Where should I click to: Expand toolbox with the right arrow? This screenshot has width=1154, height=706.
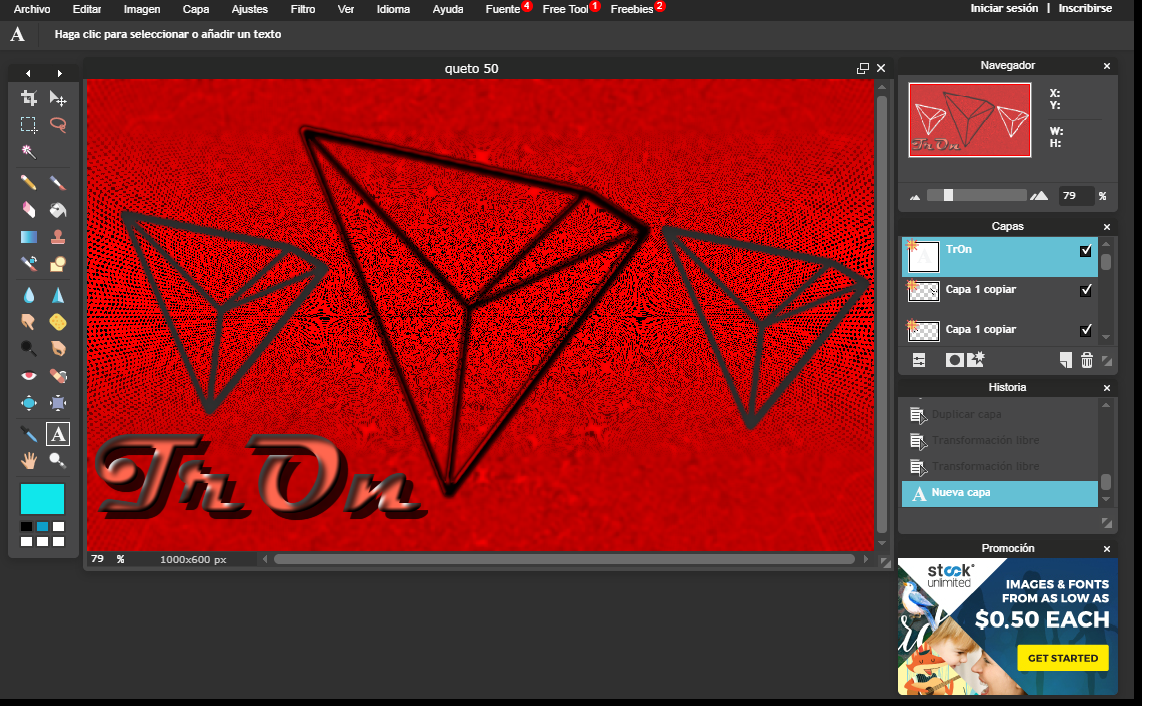(60, 73)
